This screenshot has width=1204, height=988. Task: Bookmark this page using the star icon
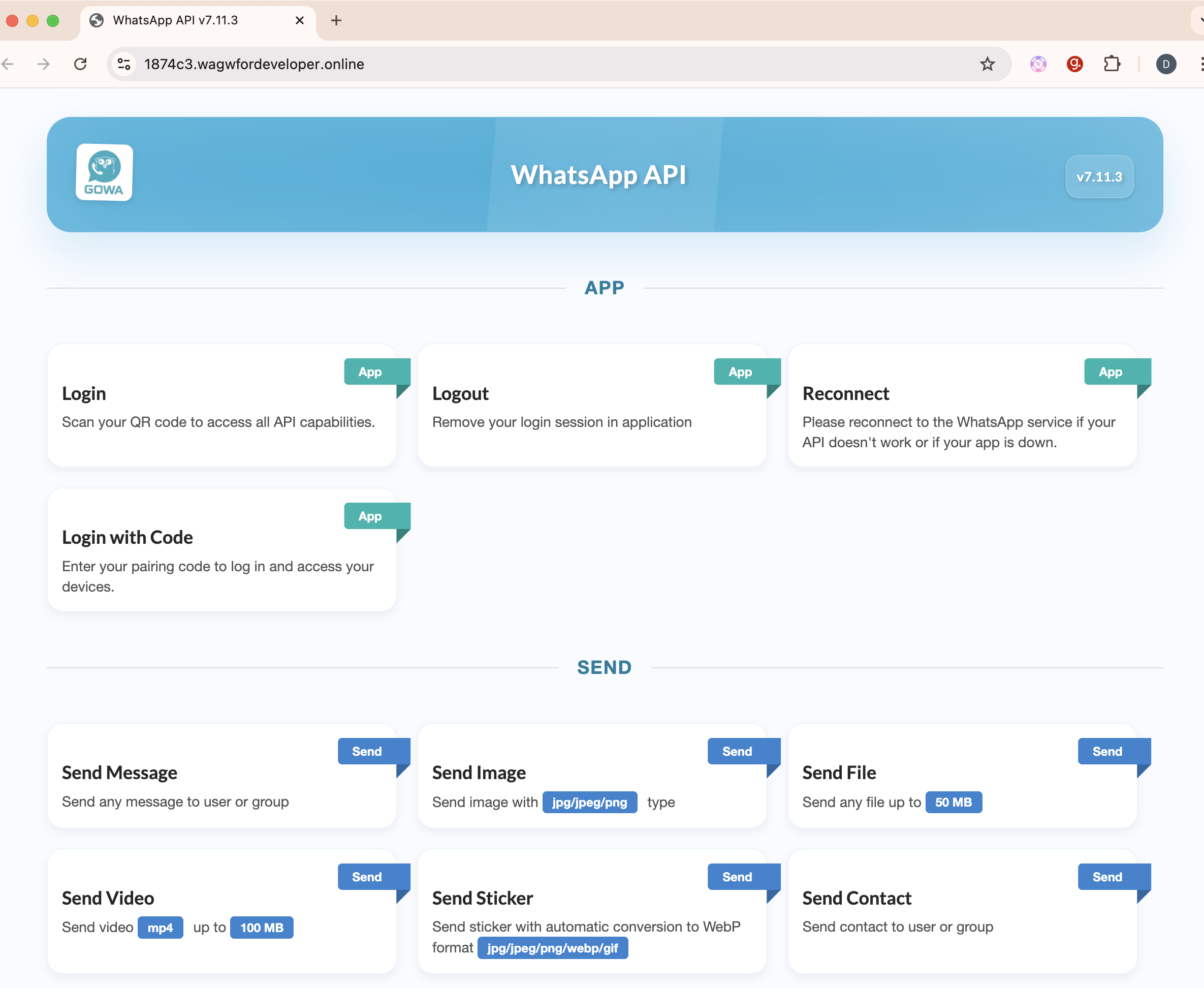(988, 64)
